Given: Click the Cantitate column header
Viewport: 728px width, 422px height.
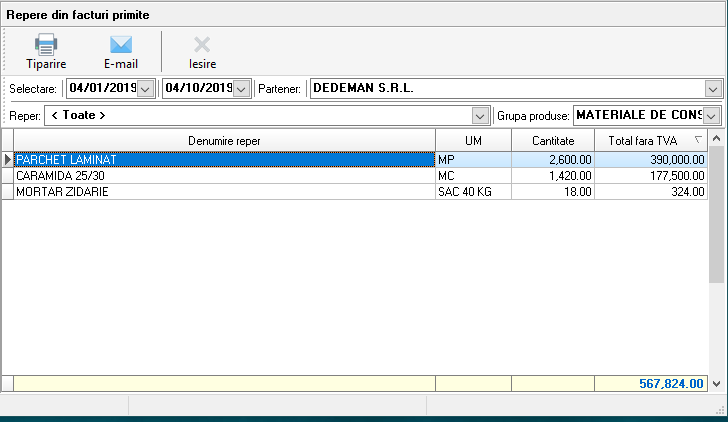Looking at the screenshot, I should point(552,141).
